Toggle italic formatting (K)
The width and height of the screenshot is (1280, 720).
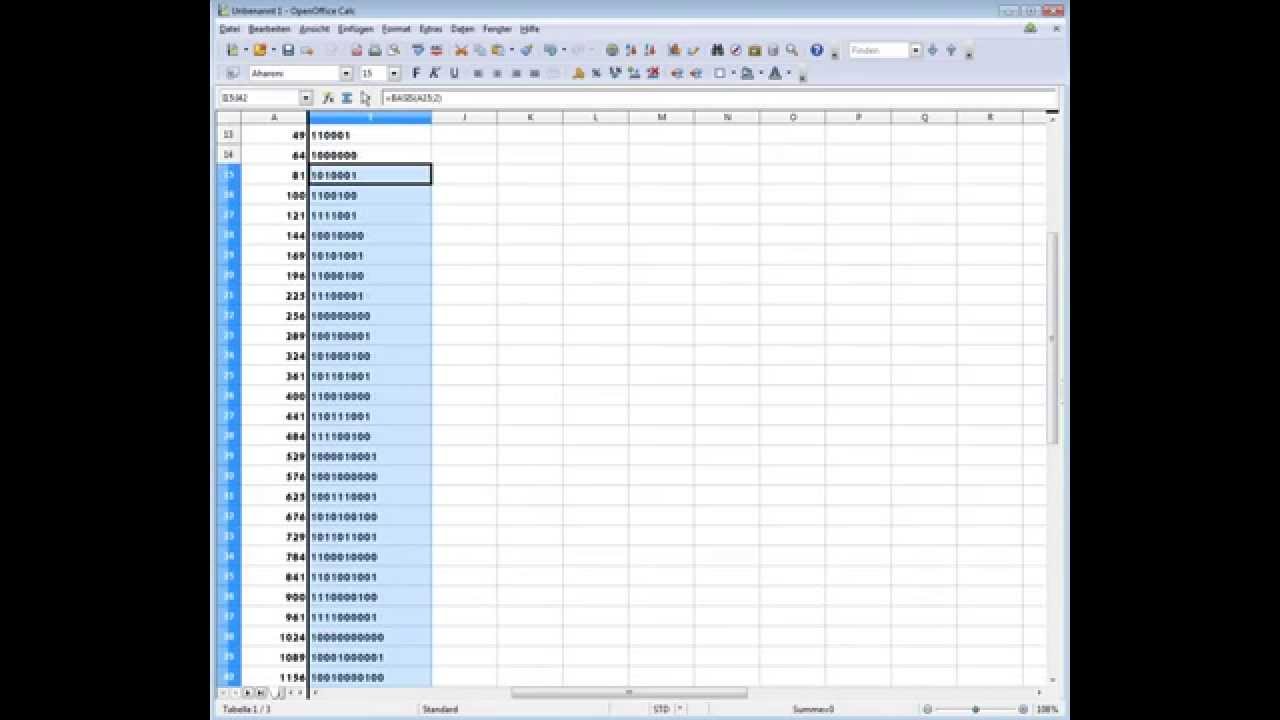(435, 73)
